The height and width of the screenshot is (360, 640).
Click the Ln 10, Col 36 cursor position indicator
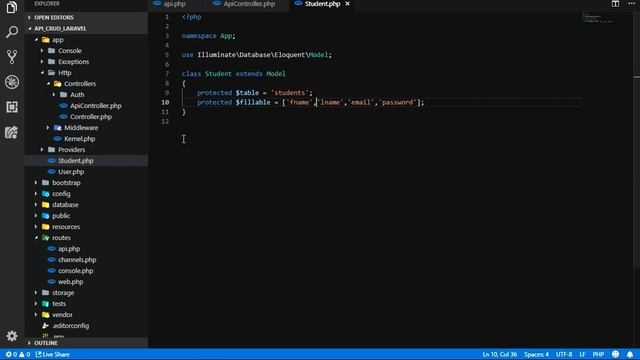[499, 354]
